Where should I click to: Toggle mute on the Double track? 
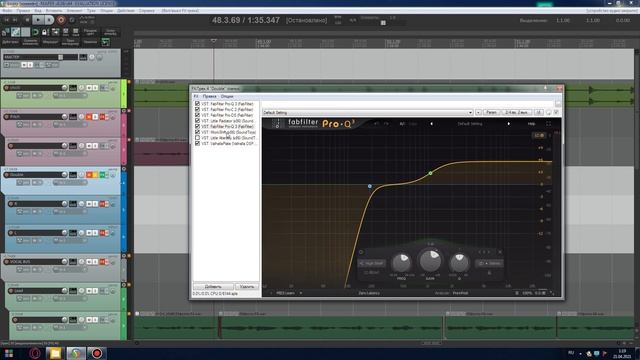[x=89, y=175]
